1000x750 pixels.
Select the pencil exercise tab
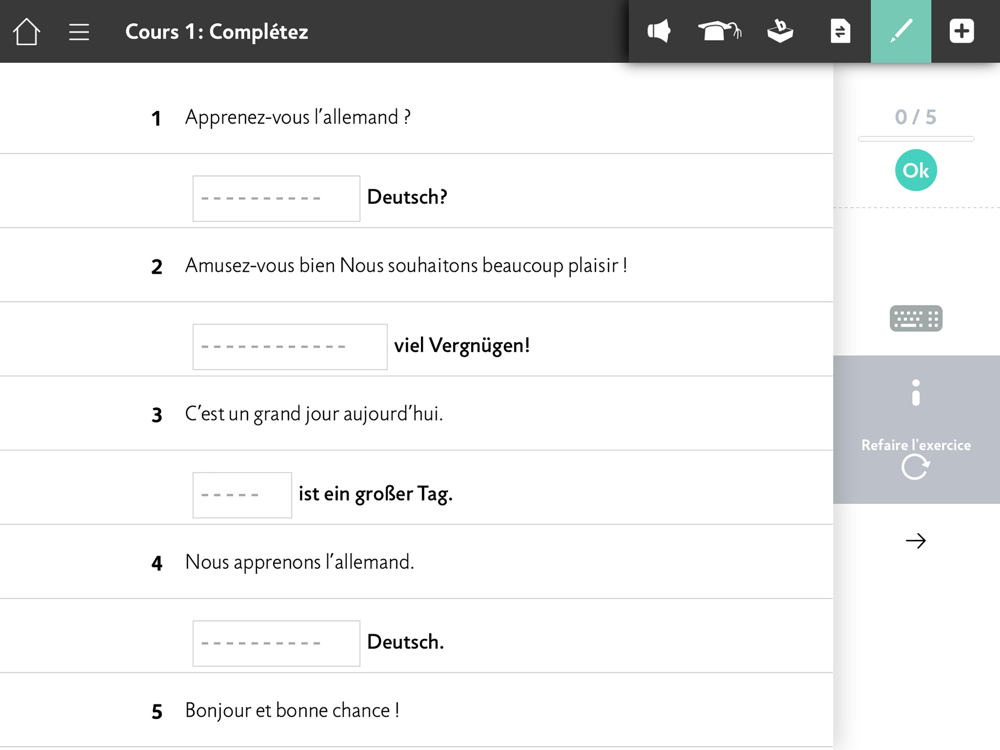click(x=901, y=31)
